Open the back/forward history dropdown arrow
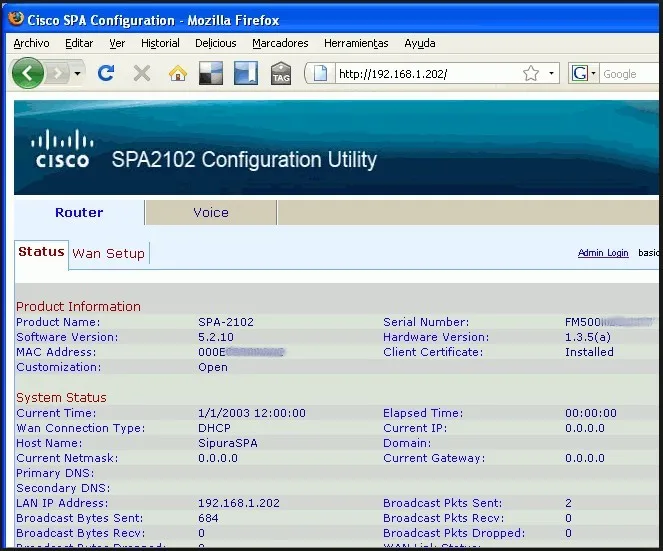This screenshot has height=551, width=663. tap(77, 74)
